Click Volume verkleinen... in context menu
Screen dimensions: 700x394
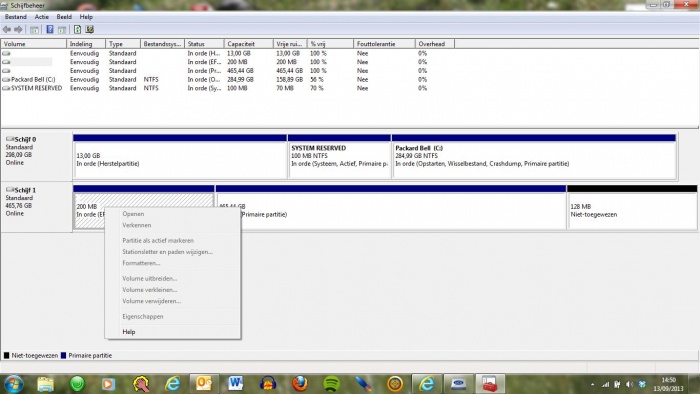(150, 290)
